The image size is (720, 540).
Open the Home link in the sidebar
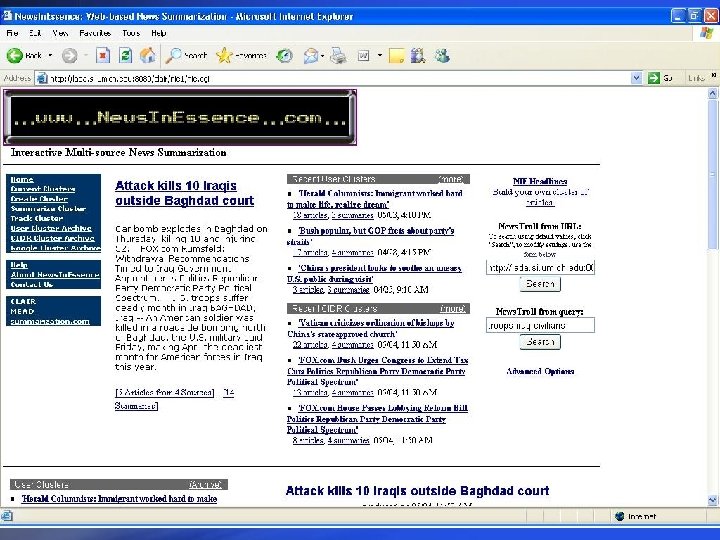point(22,180)
